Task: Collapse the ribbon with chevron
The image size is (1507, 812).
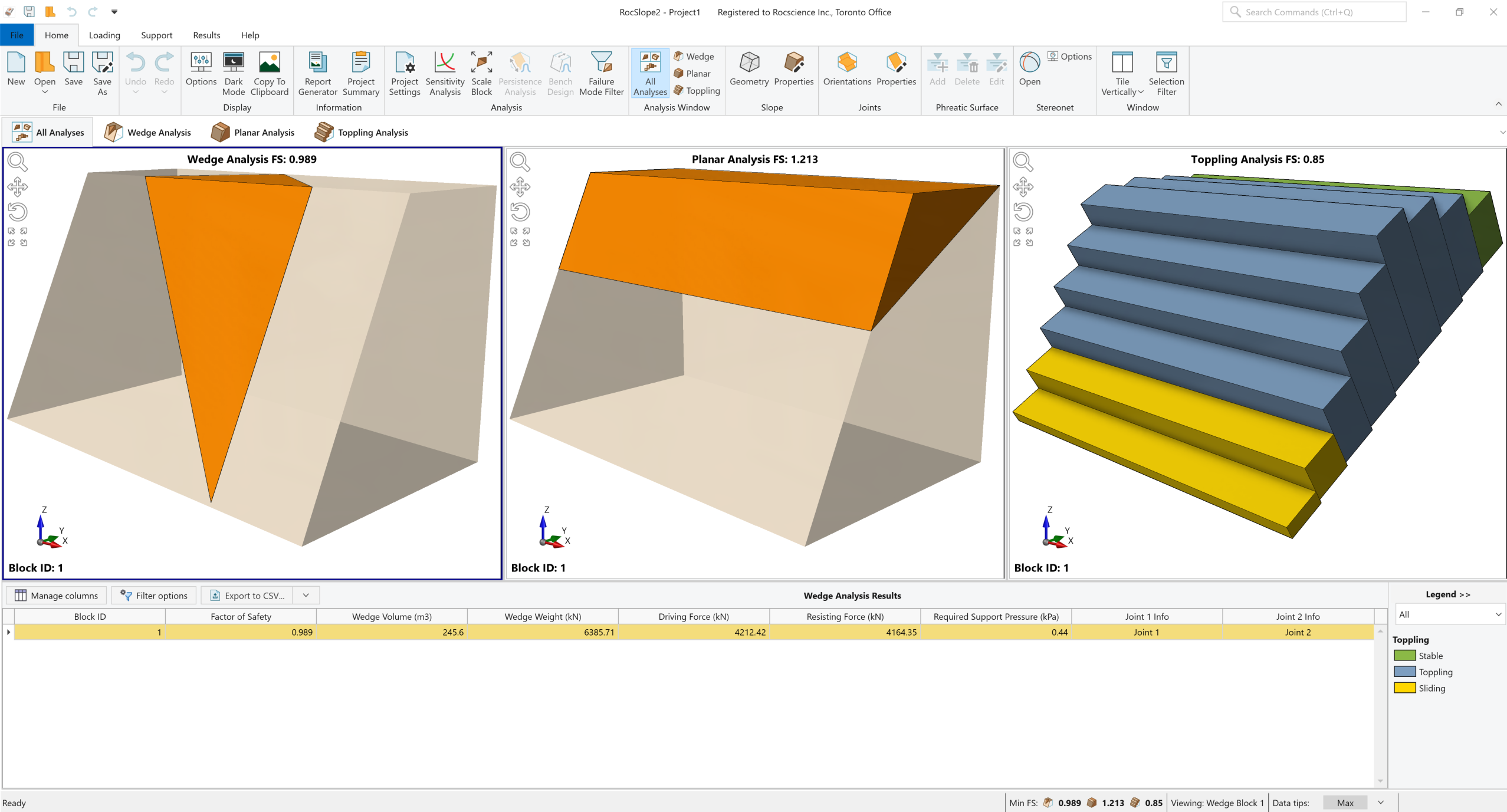Action: pyautogui.click(x=1498, y=104)
